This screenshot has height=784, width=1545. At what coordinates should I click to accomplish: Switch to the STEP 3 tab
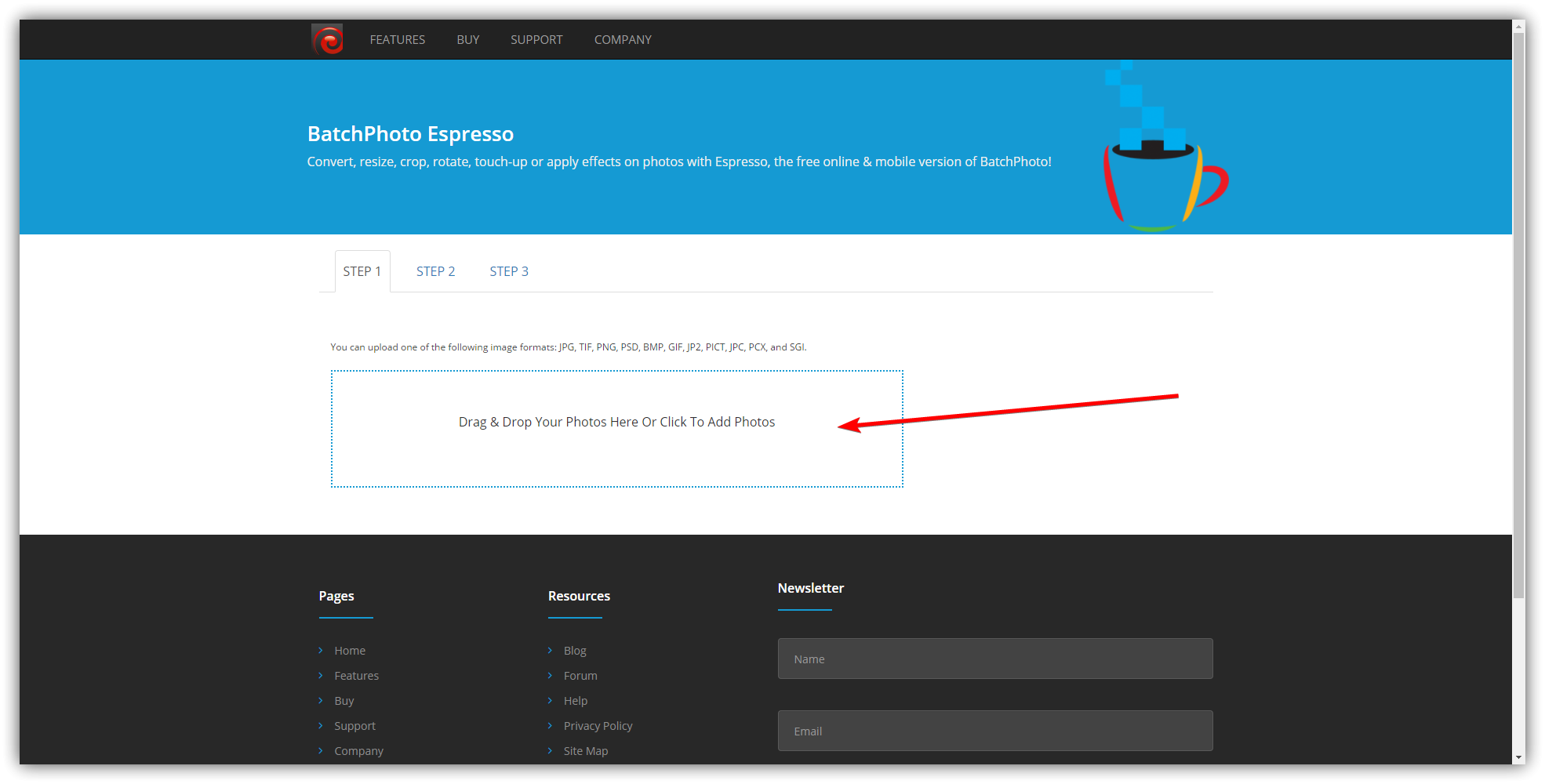point(509,271)
